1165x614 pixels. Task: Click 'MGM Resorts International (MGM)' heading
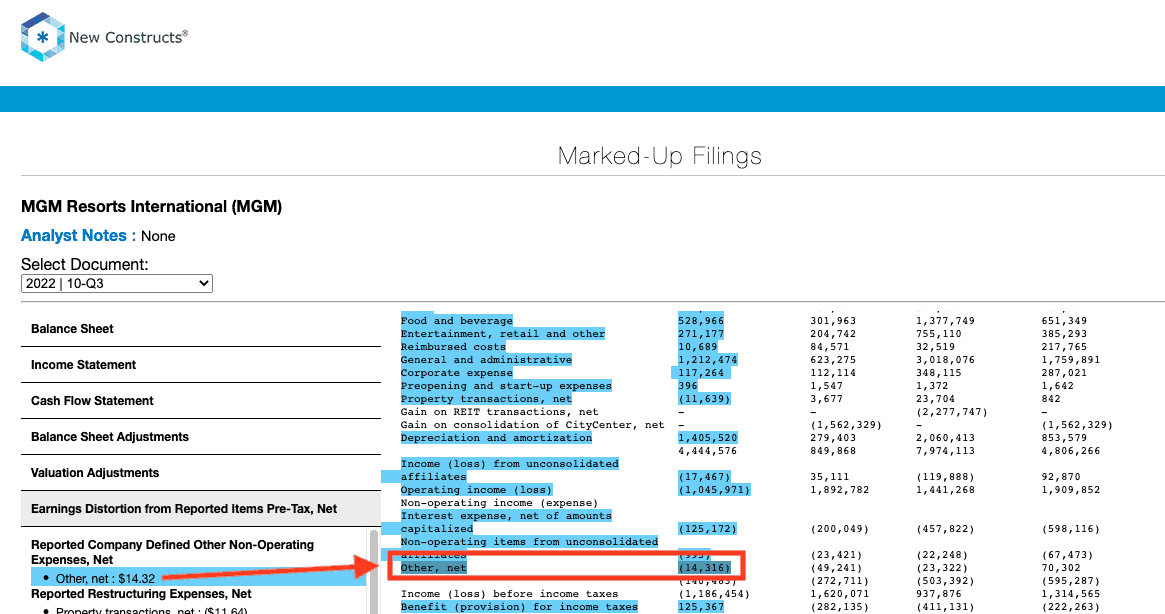152,207
